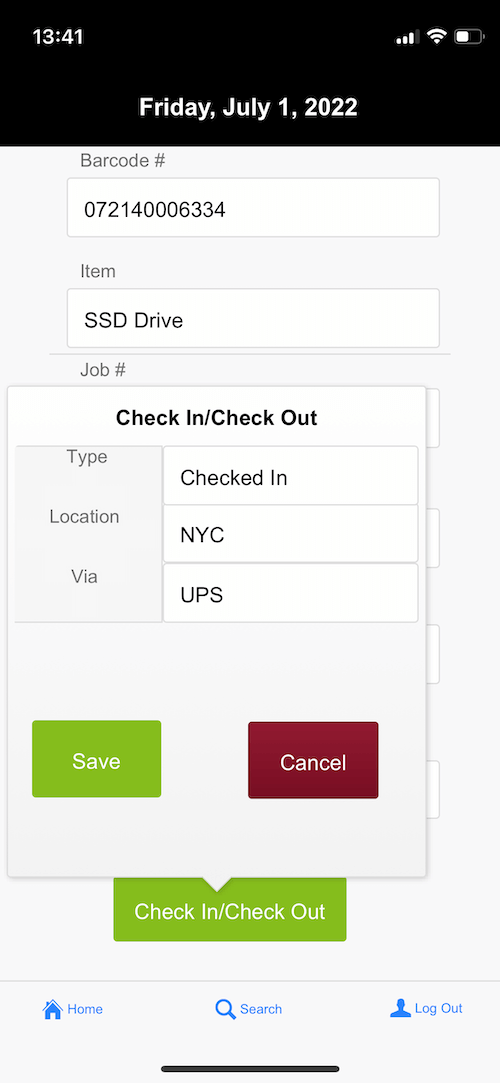Switch to the Search tab label
The height and width of the screenshot is (1083, 500).
tap(261, 1009)
